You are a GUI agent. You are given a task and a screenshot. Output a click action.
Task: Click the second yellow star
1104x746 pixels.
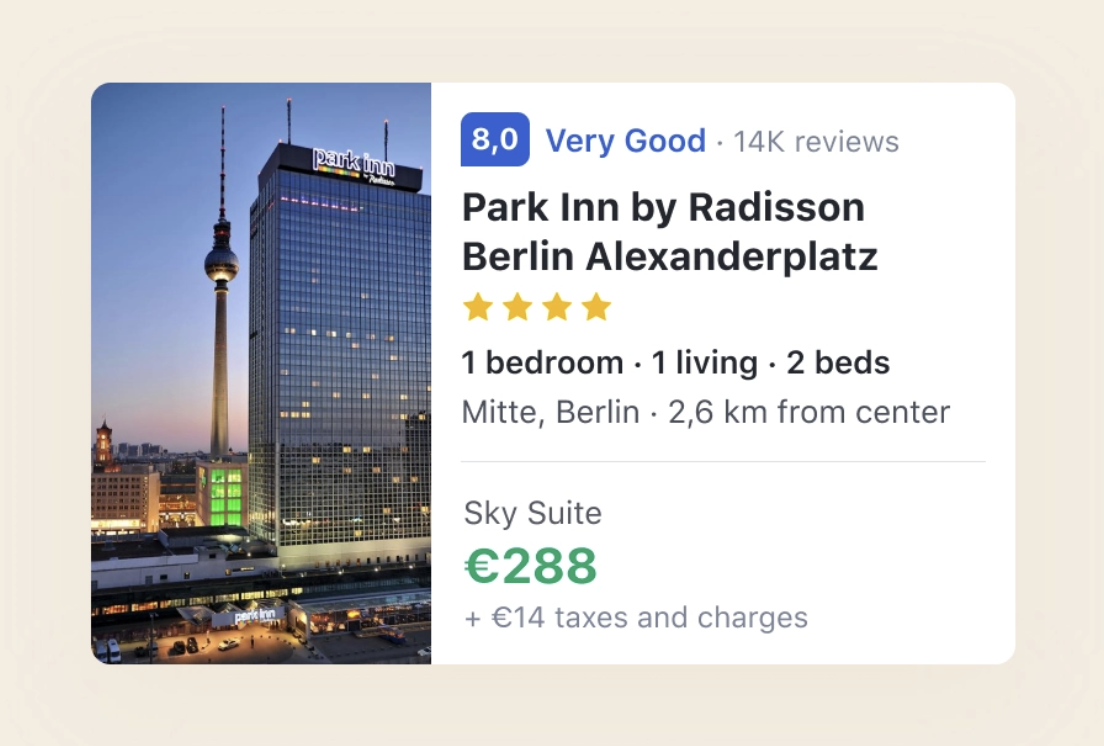pyautogui.click(x=517, y=307)
